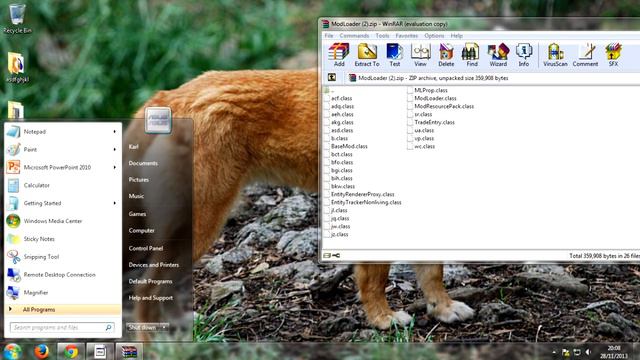
Task: Switch to WinRAR taskbar button
Action: [129, 351]
